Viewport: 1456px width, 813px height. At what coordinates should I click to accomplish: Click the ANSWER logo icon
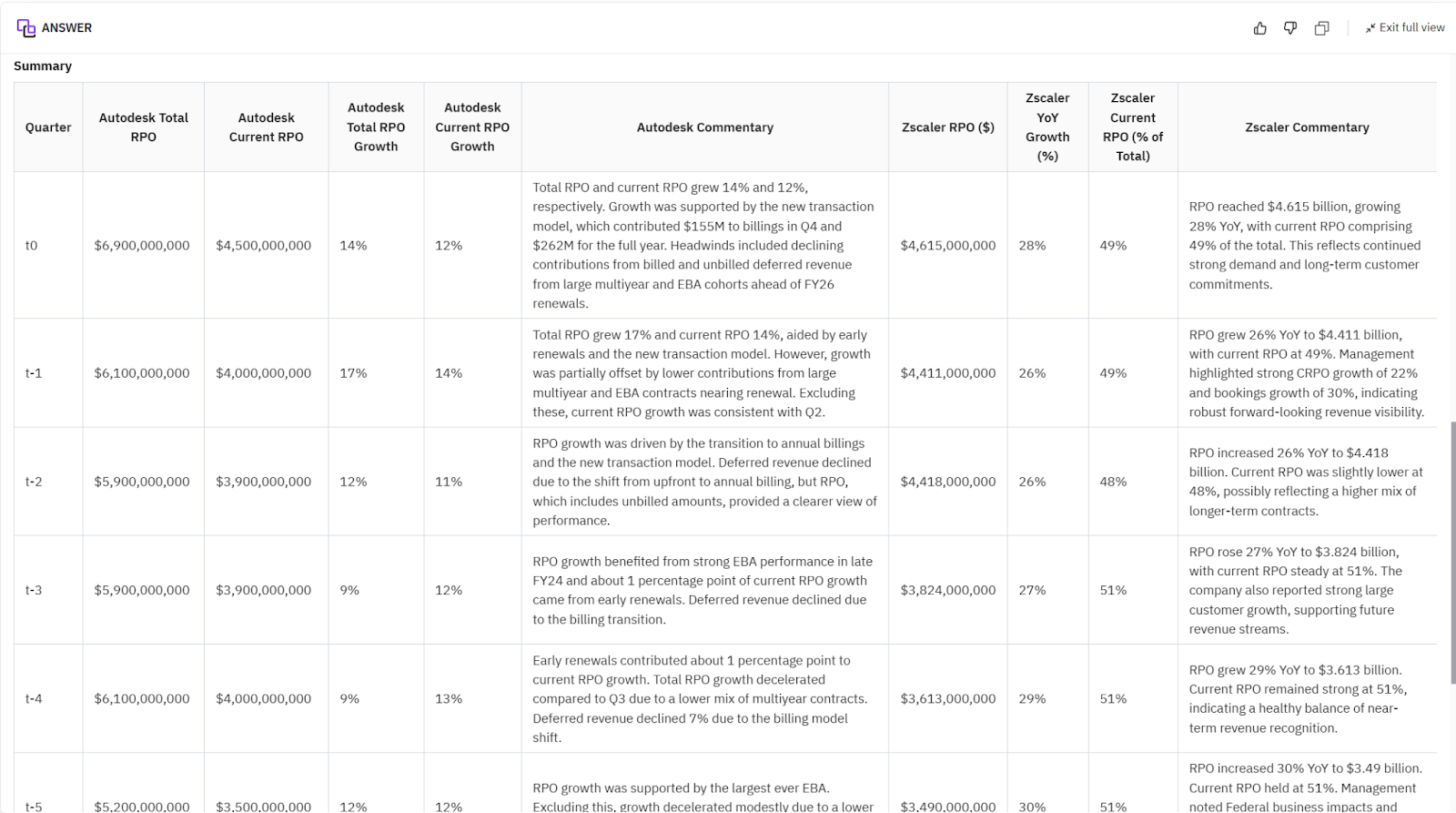click(x=26, y=28)
